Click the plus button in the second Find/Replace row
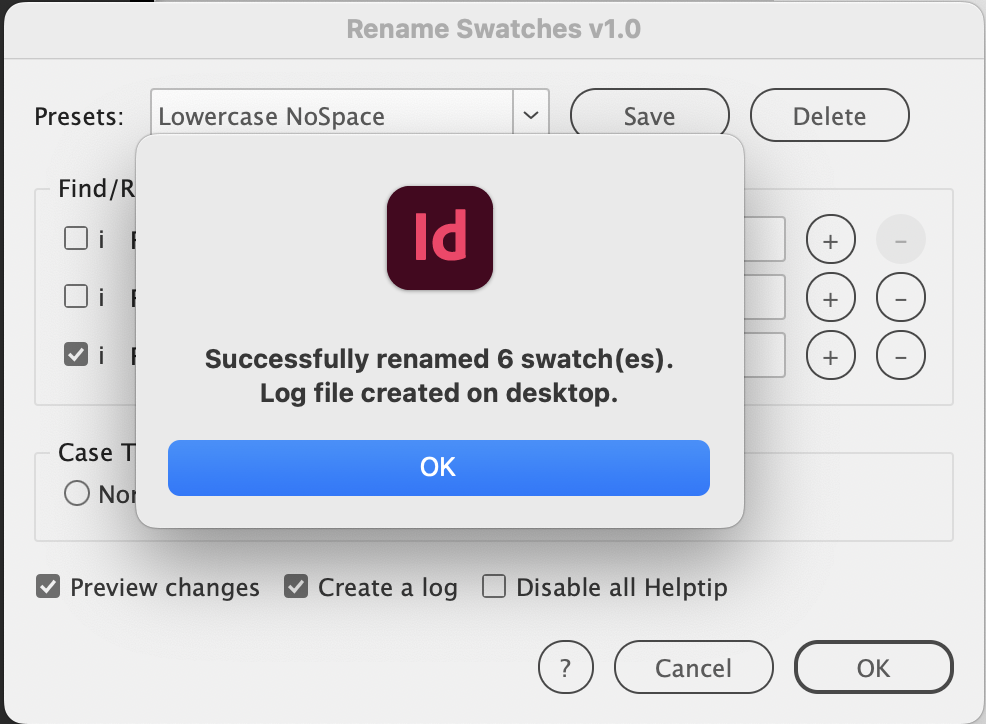986x724 pixels. (833, 297)
